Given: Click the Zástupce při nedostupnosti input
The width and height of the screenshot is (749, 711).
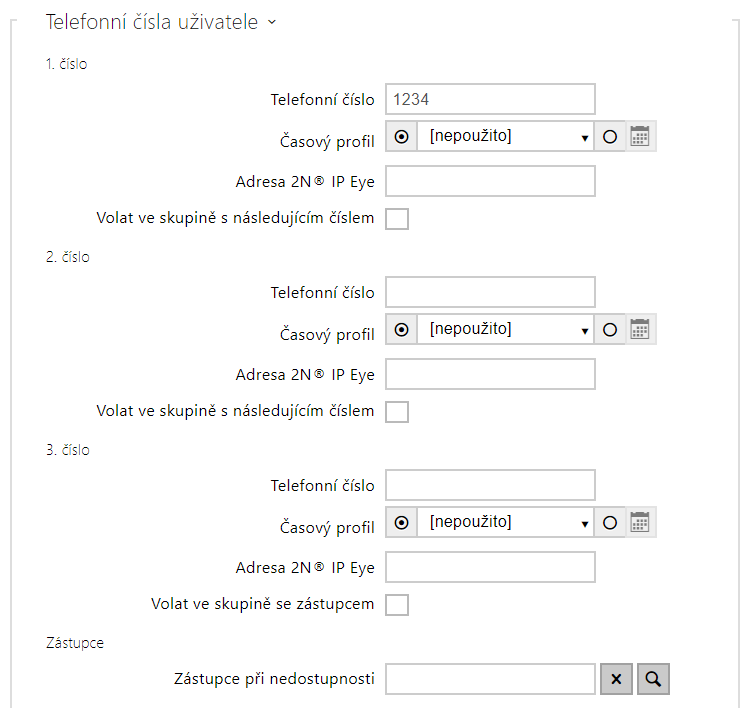Looking at the screenshot, I should (x=490, y=679).
